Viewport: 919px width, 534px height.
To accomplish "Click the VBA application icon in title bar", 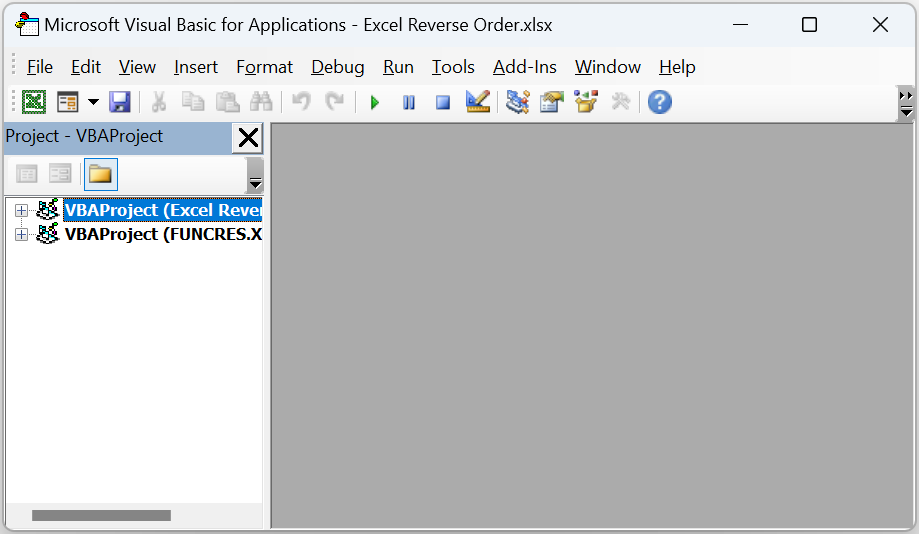I will coord(27,25).
